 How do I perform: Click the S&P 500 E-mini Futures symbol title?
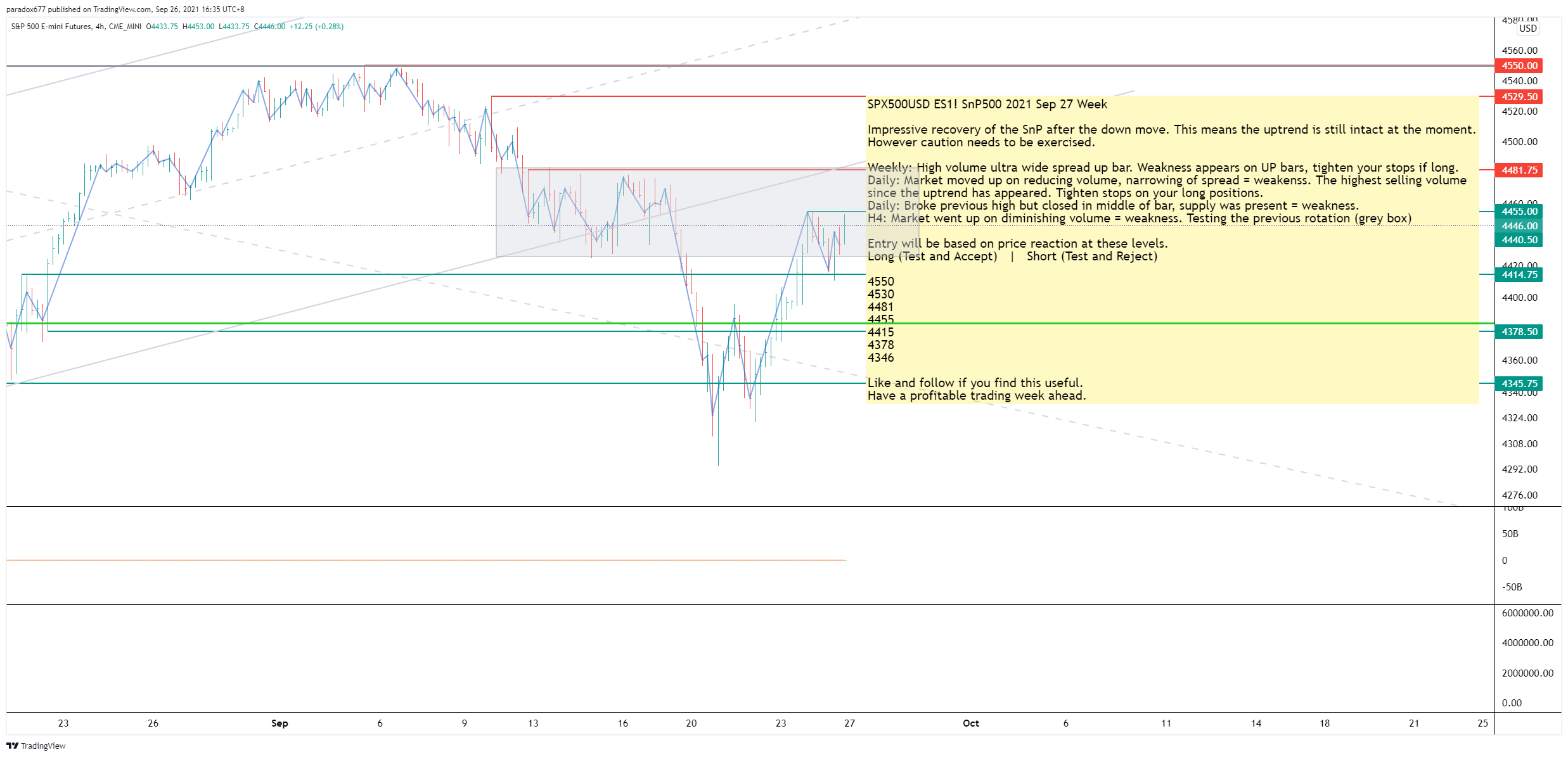[x=51, y=27]
